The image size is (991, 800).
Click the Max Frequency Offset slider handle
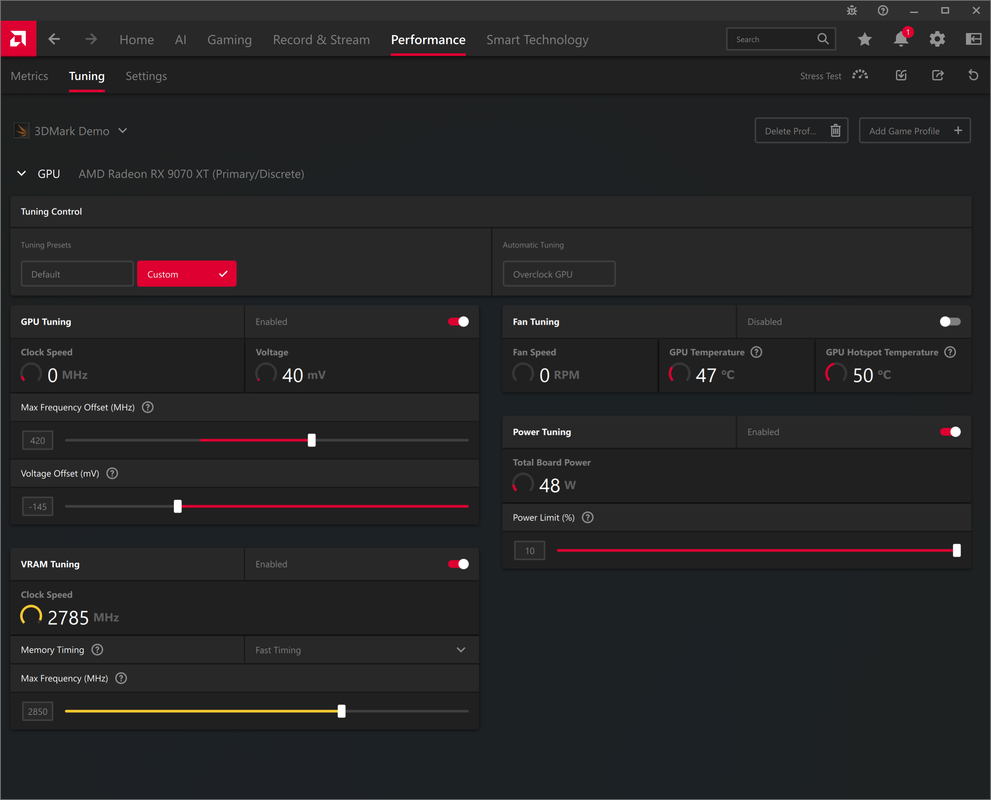tap(312, 440)
